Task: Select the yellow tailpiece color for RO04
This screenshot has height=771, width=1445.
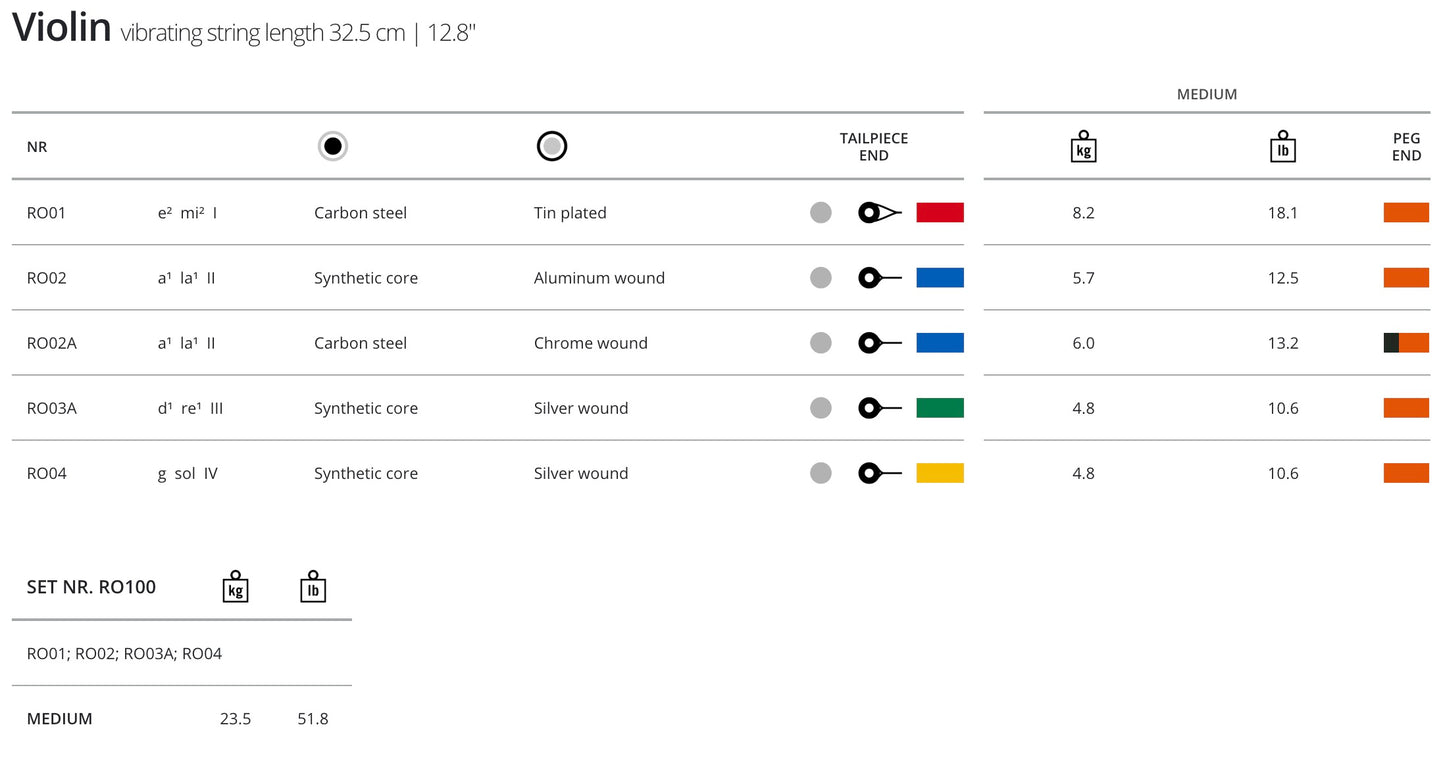Action: [940, 473]
